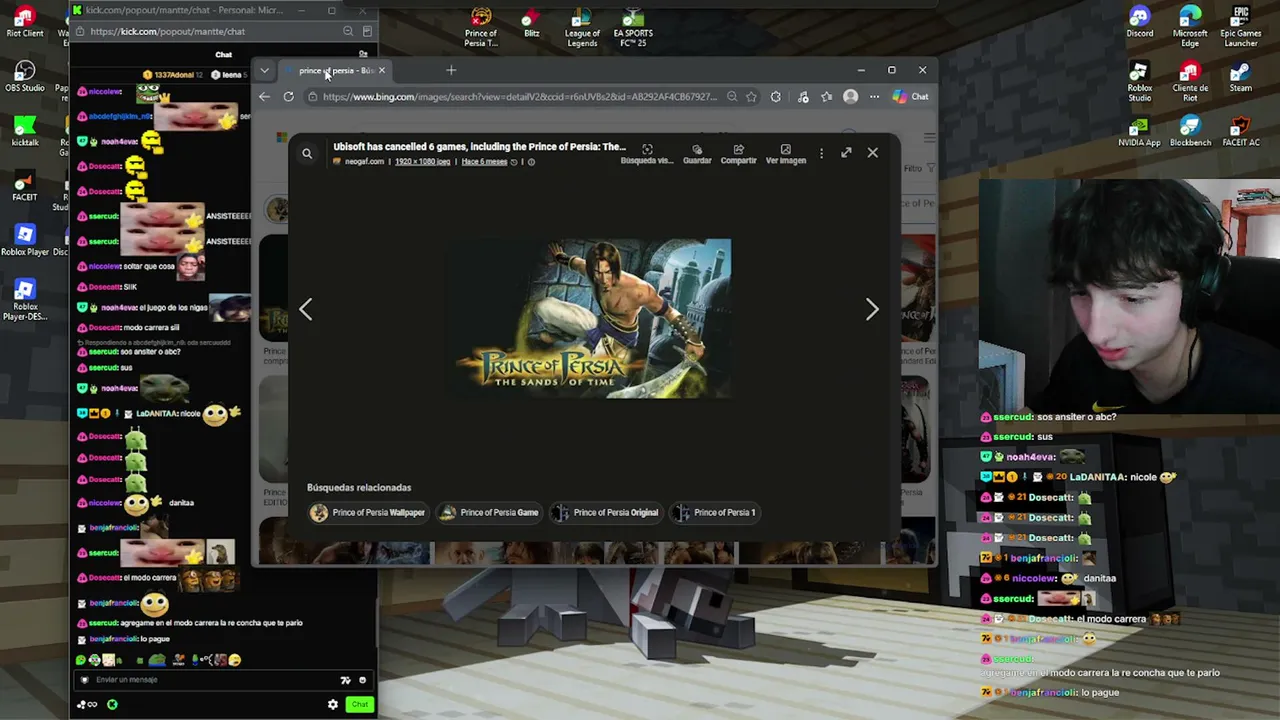
Task: Open the Edge extensions puzzle icon
Action: point(776,97)
